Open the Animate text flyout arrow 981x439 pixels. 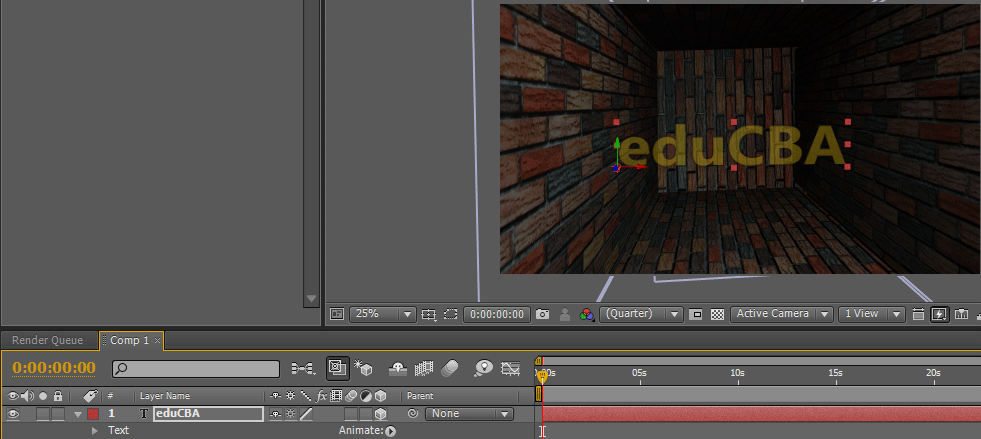pyautogui.click(x=390, y=430)
